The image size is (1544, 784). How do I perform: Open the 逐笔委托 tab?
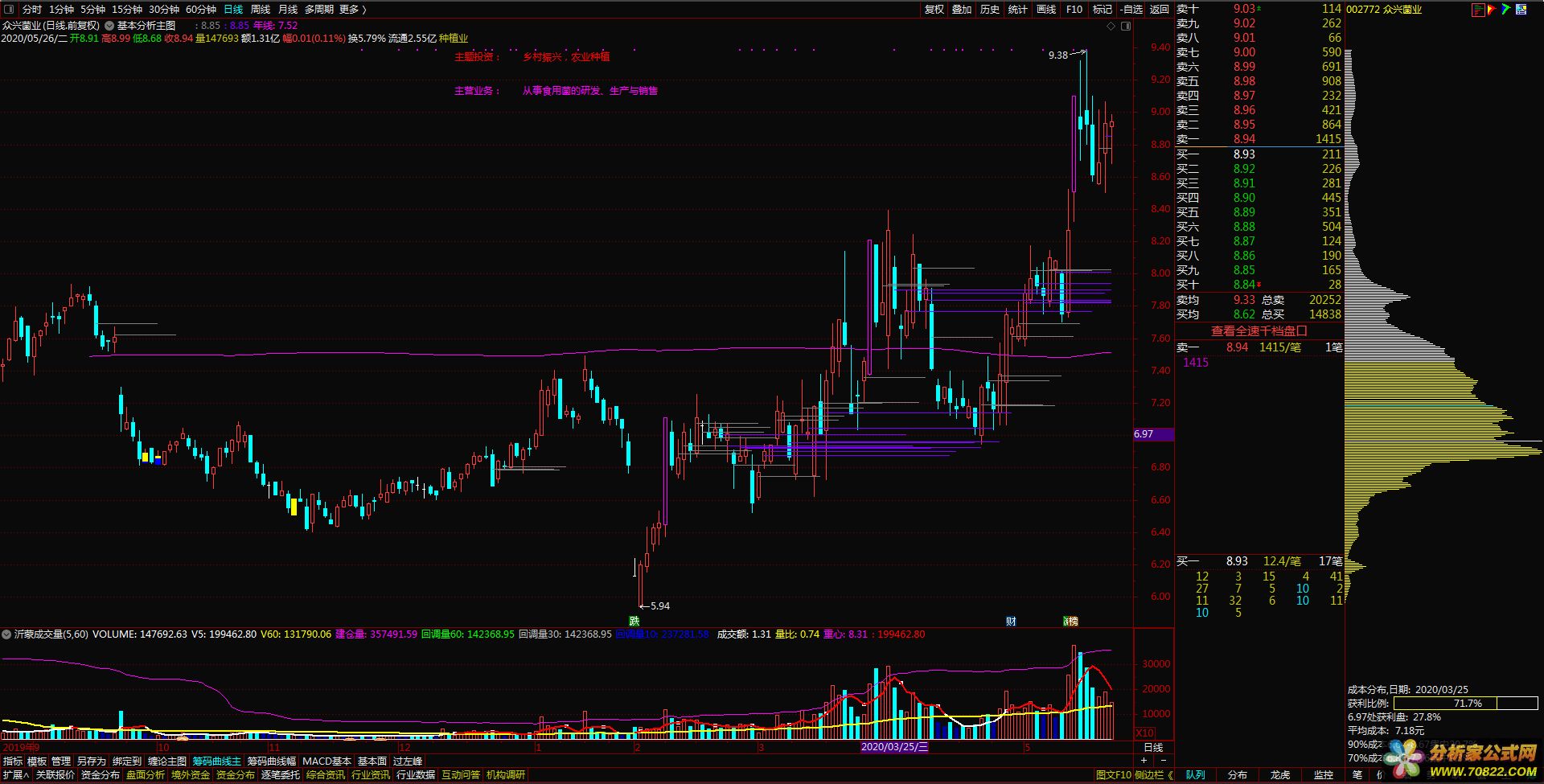[x=281, y=775]
